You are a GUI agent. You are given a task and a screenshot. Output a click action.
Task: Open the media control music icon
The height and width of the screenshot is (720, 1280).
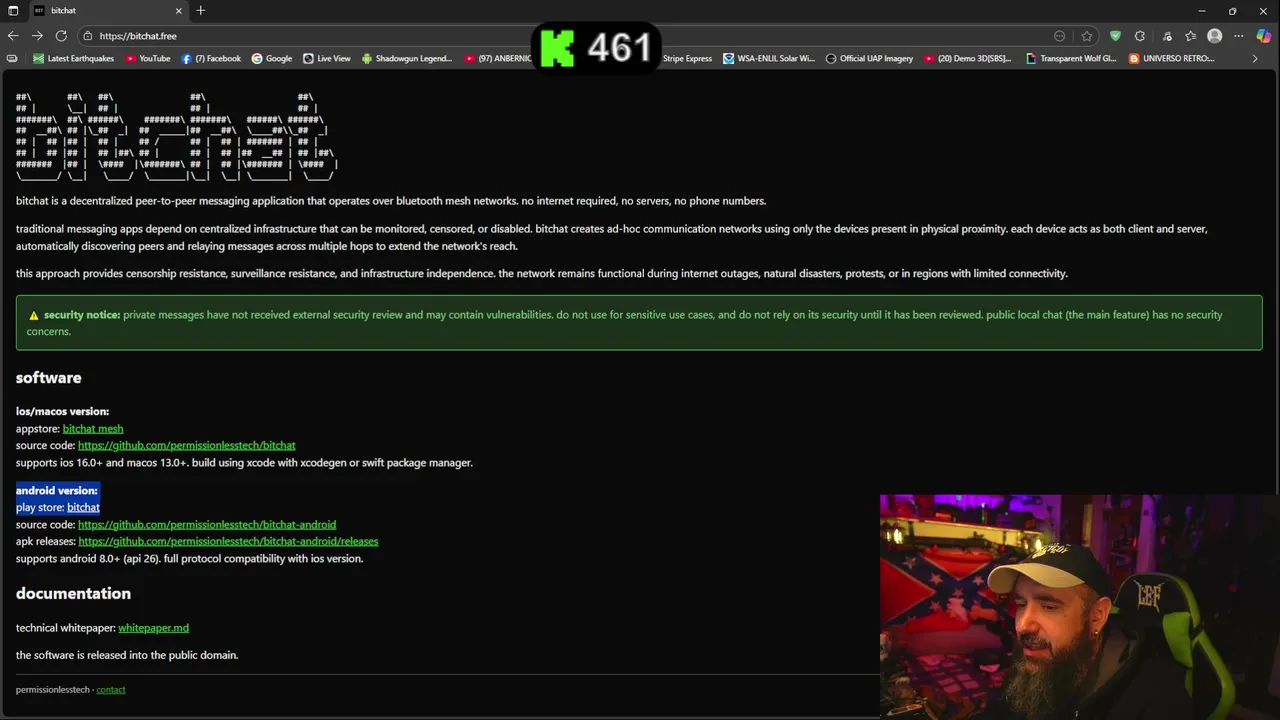(x=1167, y=36)
